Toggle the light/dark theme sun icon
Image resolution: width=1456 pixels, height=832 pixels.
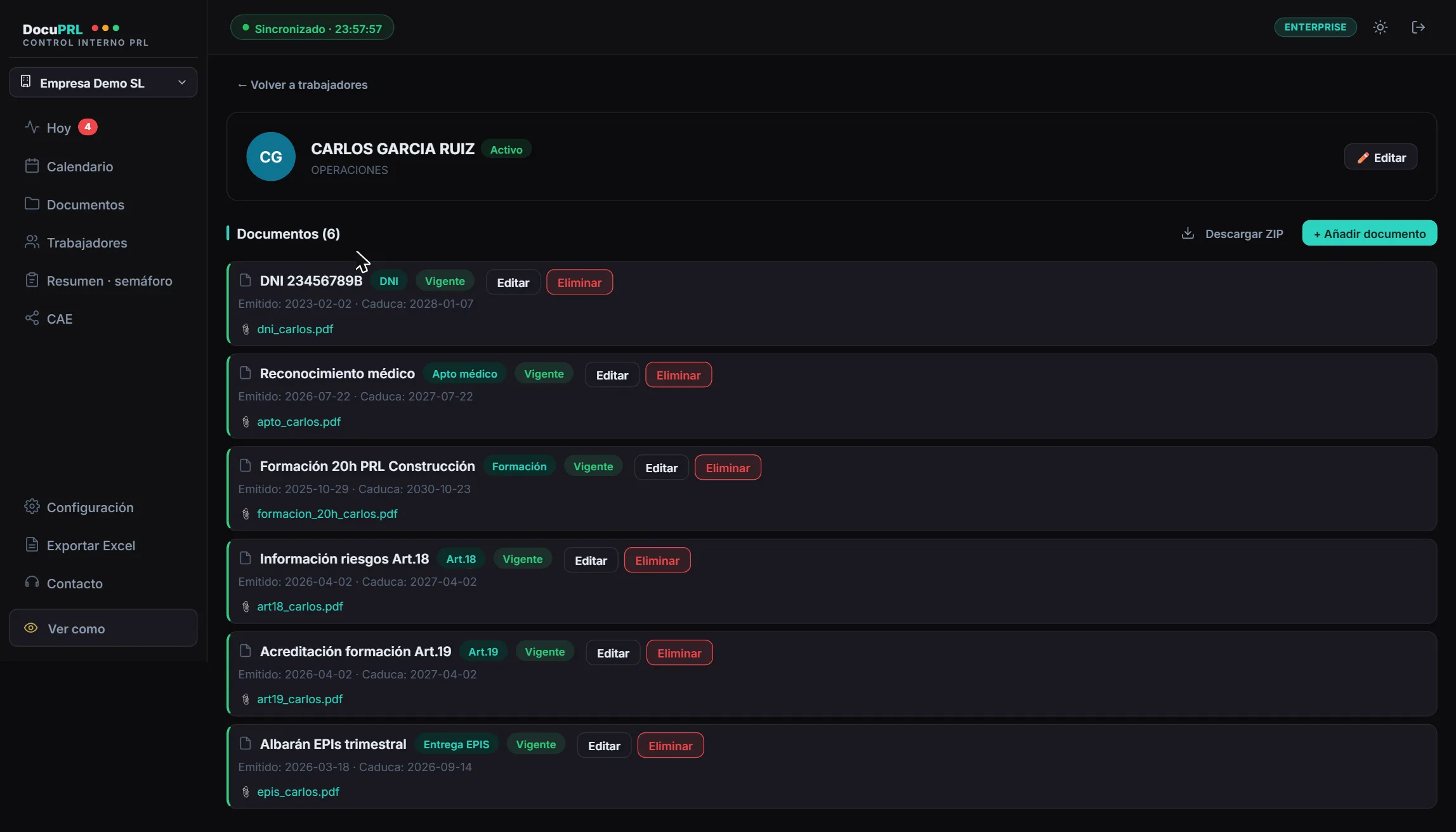(1380, 27)
